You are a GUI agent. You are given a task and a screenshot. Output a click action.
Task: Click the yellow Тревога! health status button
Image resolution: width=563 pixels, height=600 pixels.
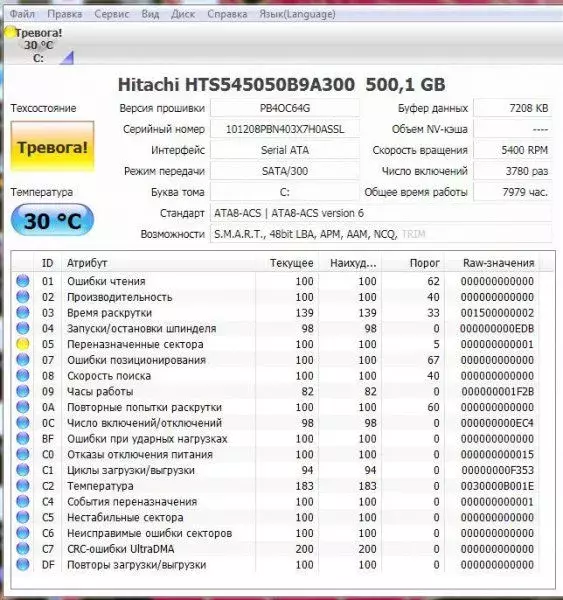[52, 147]
